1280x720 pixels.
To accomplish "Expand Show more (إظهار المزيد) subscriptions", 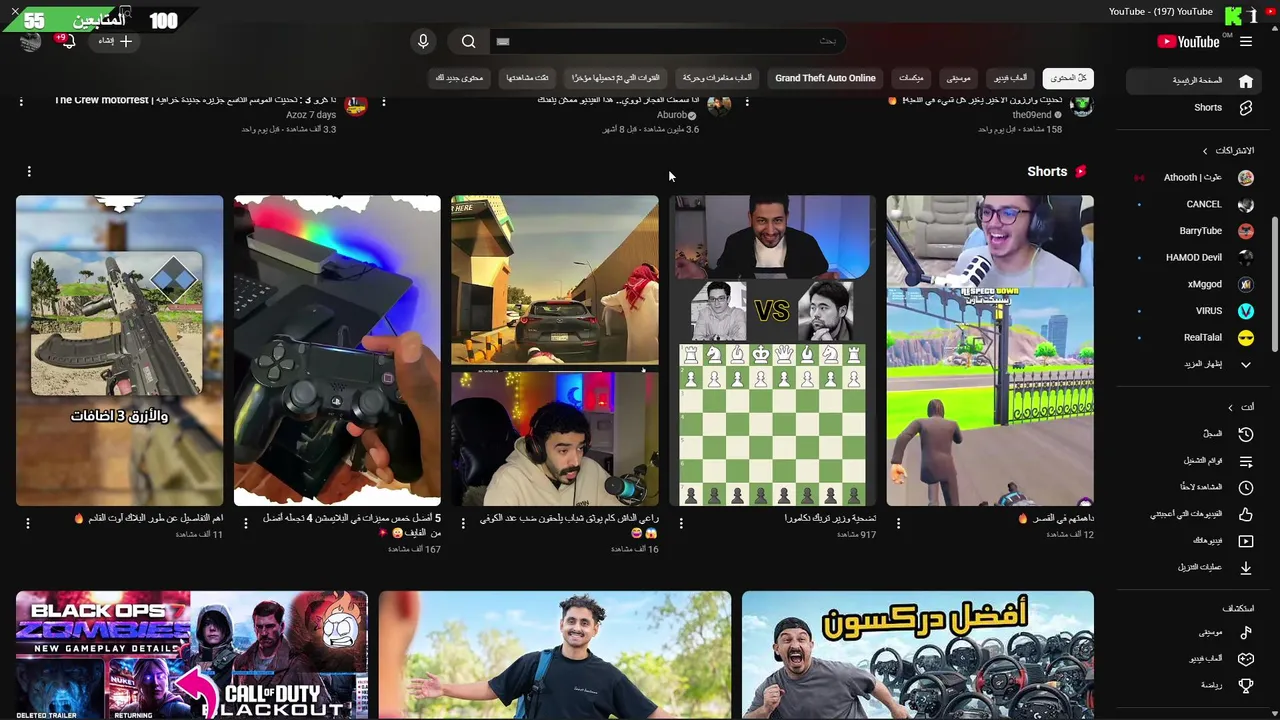I will point(1195,364).
